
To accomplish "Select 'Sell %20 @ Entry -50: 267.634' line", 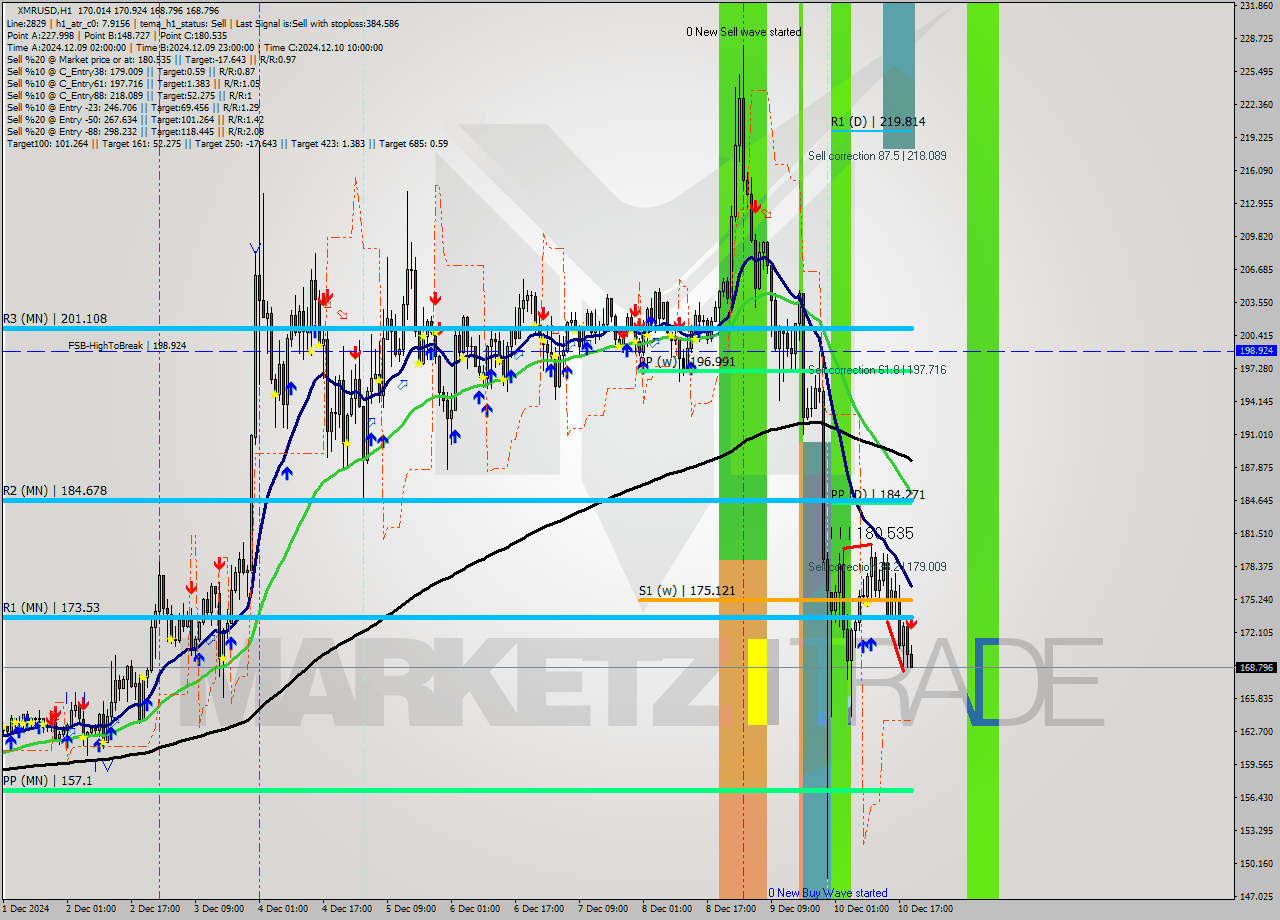I will [x=135, y=119].
